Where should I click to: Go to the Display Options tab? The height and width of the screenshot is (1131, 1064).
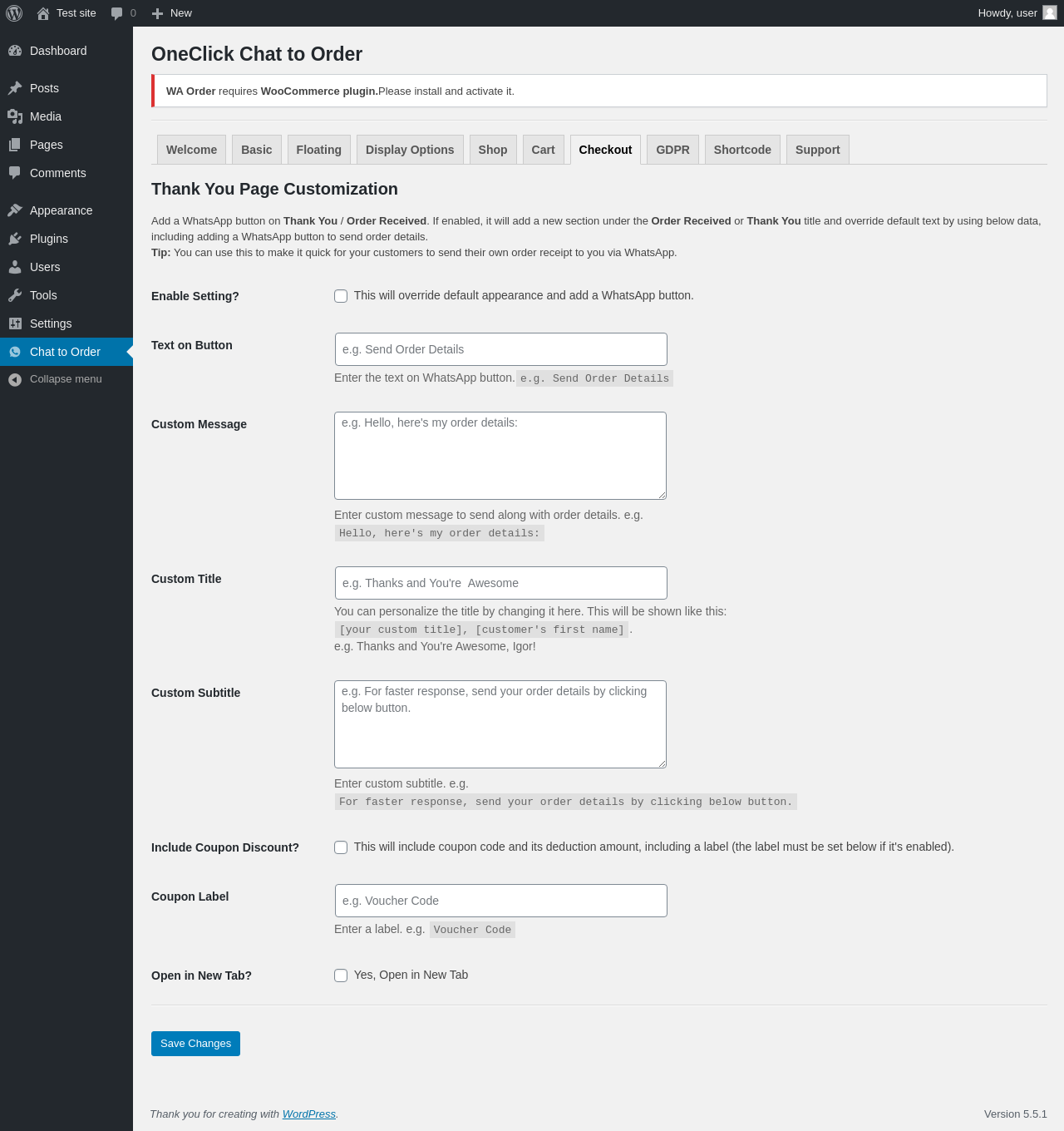pyautogui.click(x=410, y=150)
